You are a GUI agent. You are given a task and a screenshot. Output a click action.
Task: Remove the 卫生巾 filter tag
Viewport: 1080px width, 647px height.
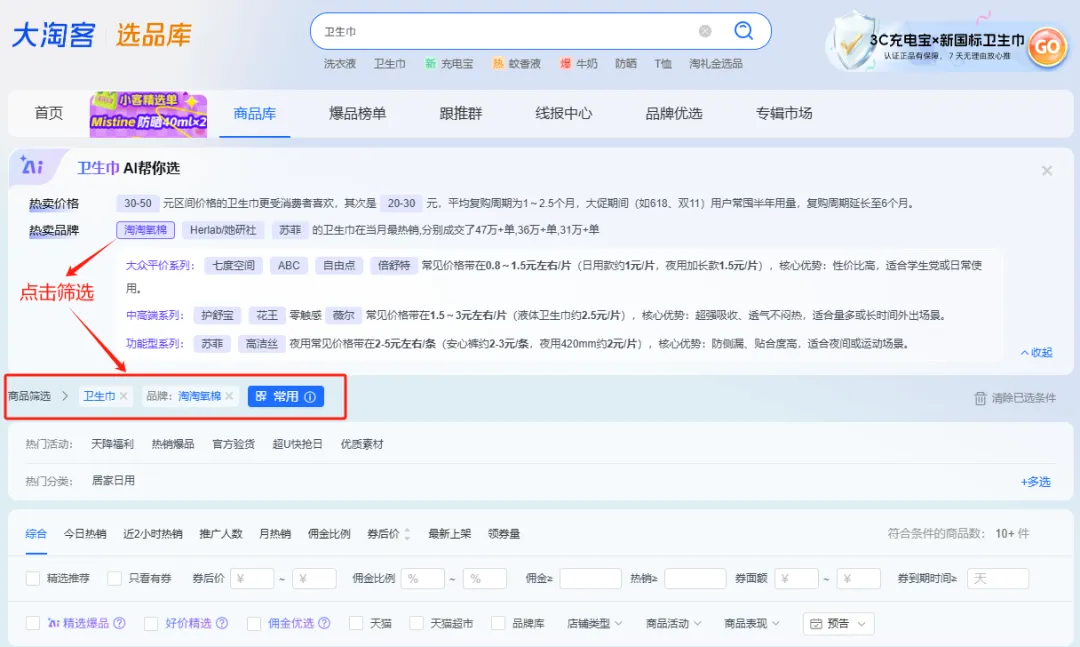tap(123, 396)
